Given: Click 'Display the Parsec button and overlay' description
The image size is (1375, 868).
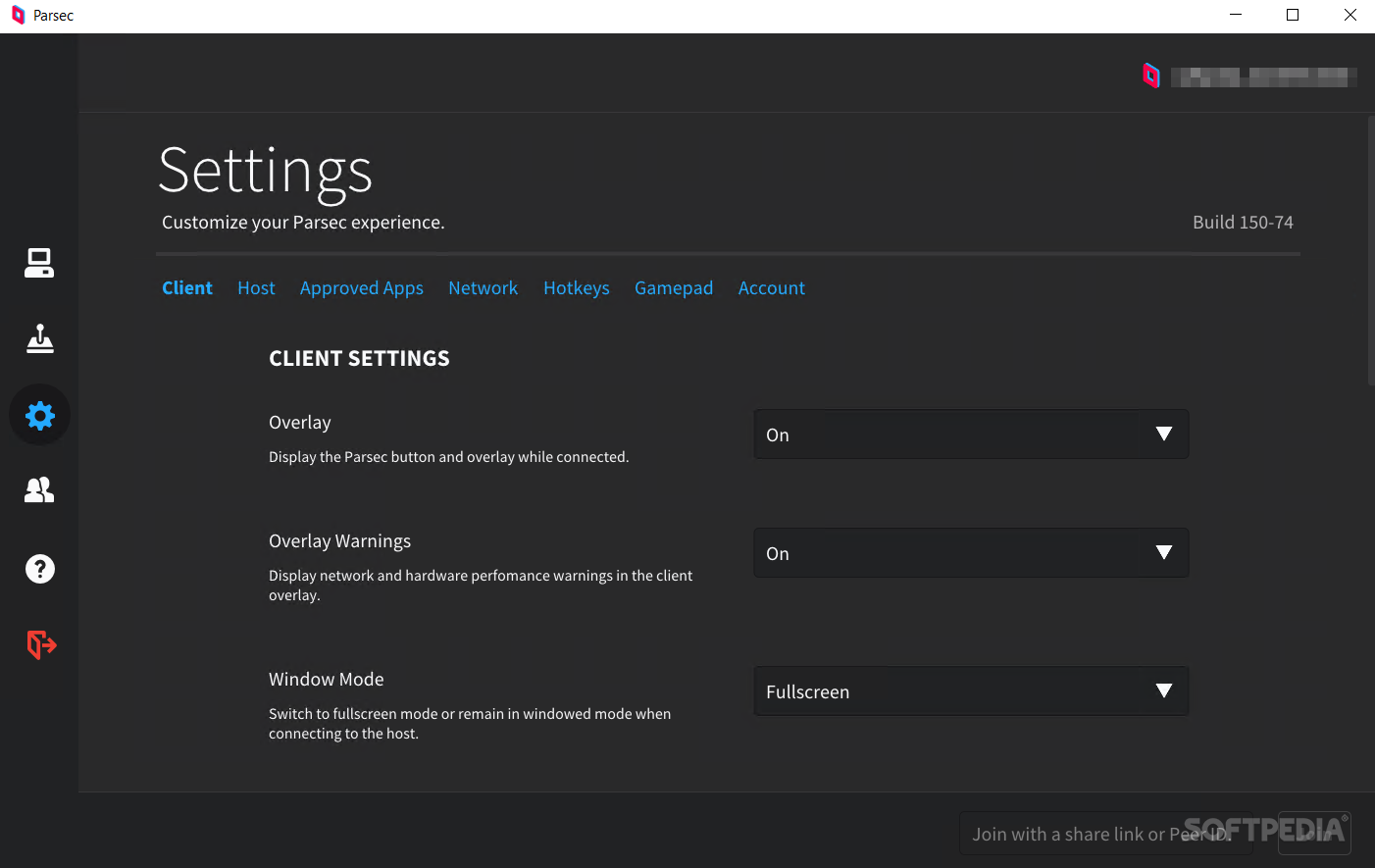Looking at the screenshot, I should pyautogui.click(x=449, y=457).
